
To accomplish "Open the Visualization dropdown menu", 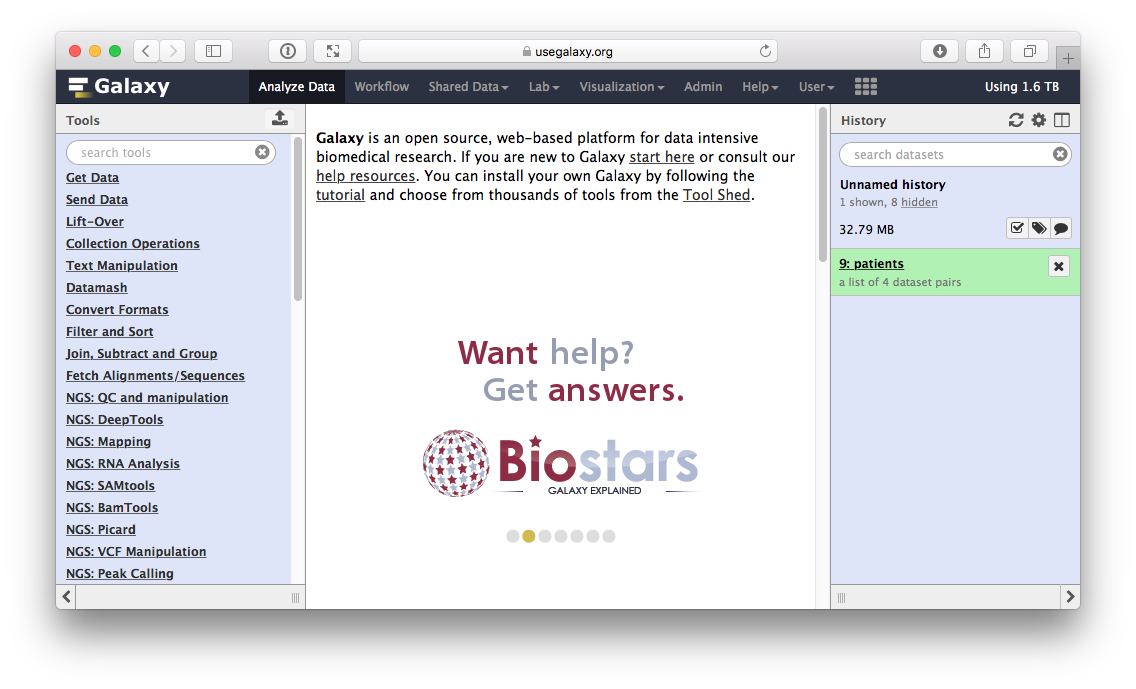I will tap(622, 87).
